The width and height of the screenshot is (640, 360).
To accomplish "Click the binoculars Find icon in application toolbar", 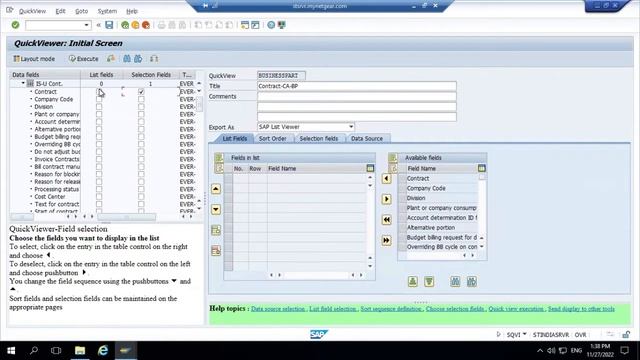I will pos(127,59).
